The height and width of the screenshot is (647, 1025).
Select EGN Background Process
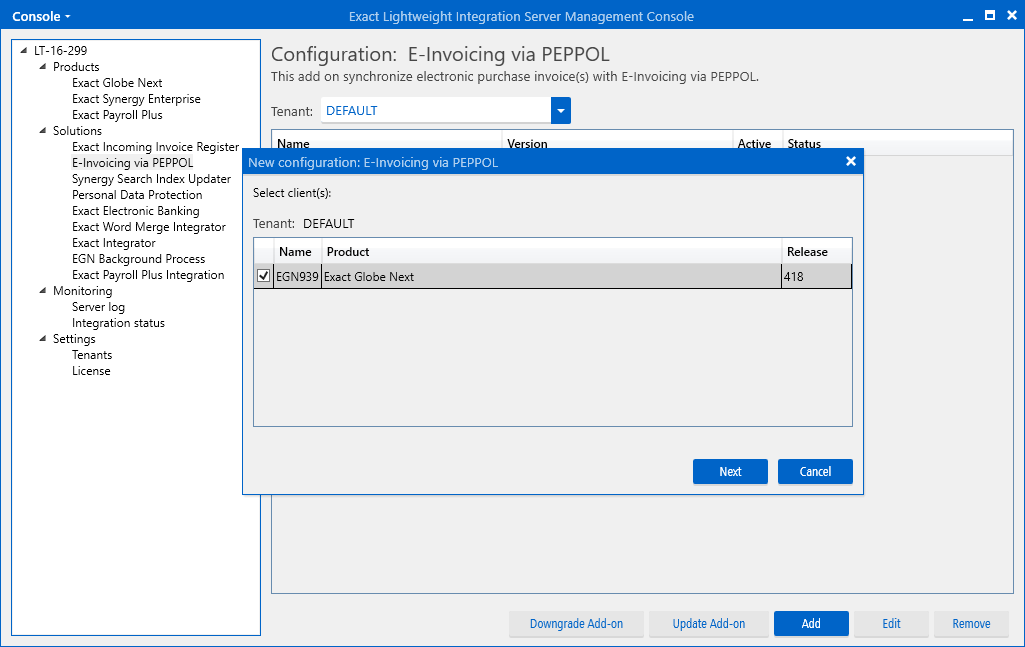point(139,259)
